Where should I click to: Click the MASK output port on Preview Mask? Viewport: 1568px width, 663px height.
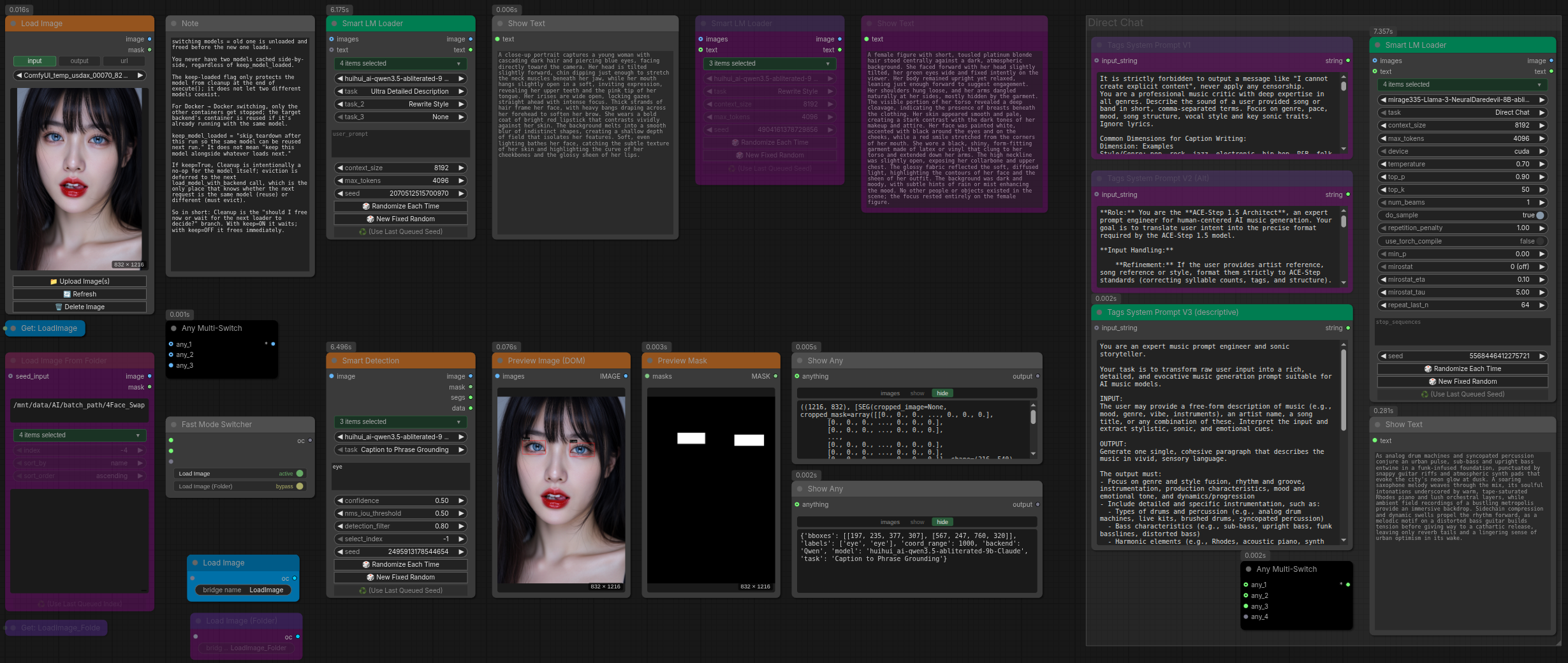775,376
